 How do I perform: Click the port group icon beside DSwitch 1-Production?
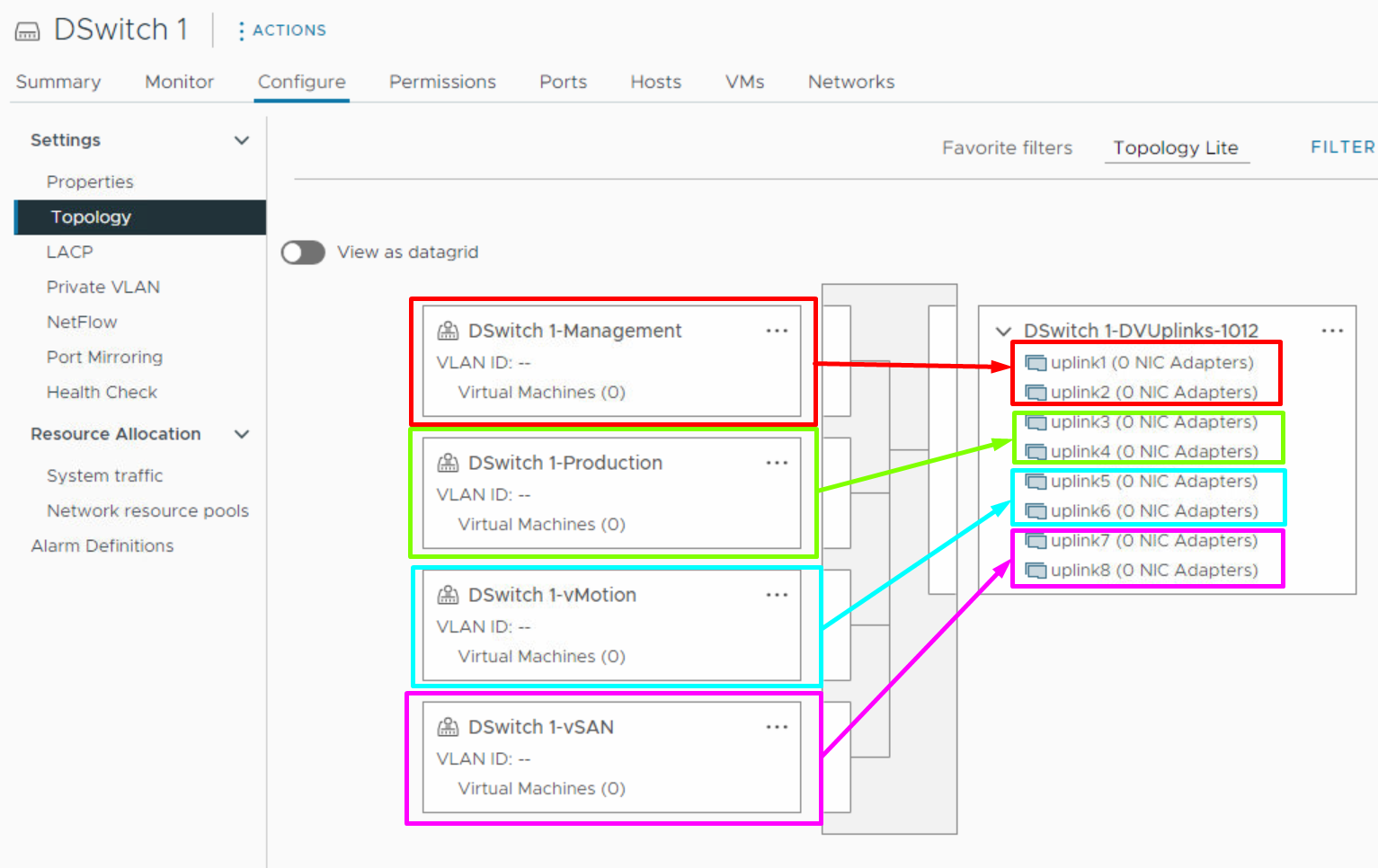[x=448, y=463]
